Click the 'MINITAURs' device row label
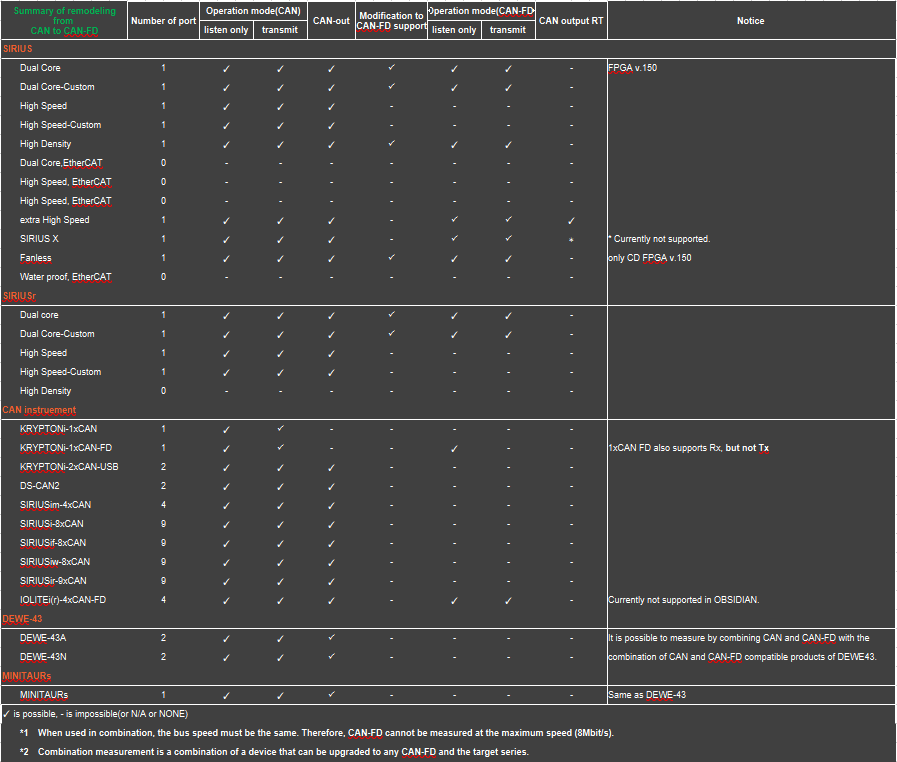 (44, 694)
